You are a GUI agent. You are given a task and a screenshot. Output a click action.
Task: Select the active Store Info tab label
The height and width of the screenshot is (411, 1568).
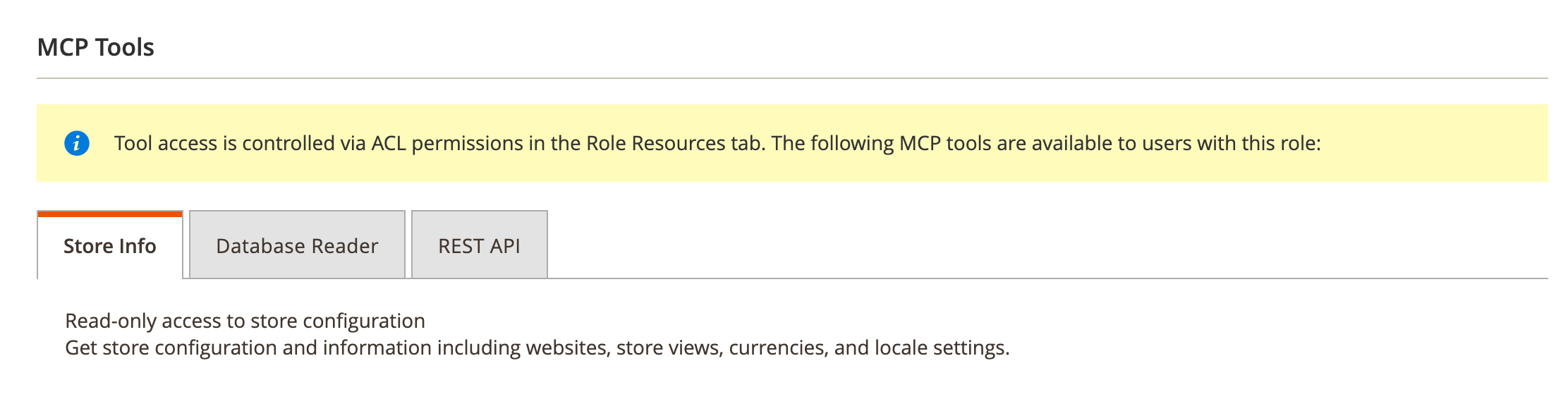tap(109, 247)
